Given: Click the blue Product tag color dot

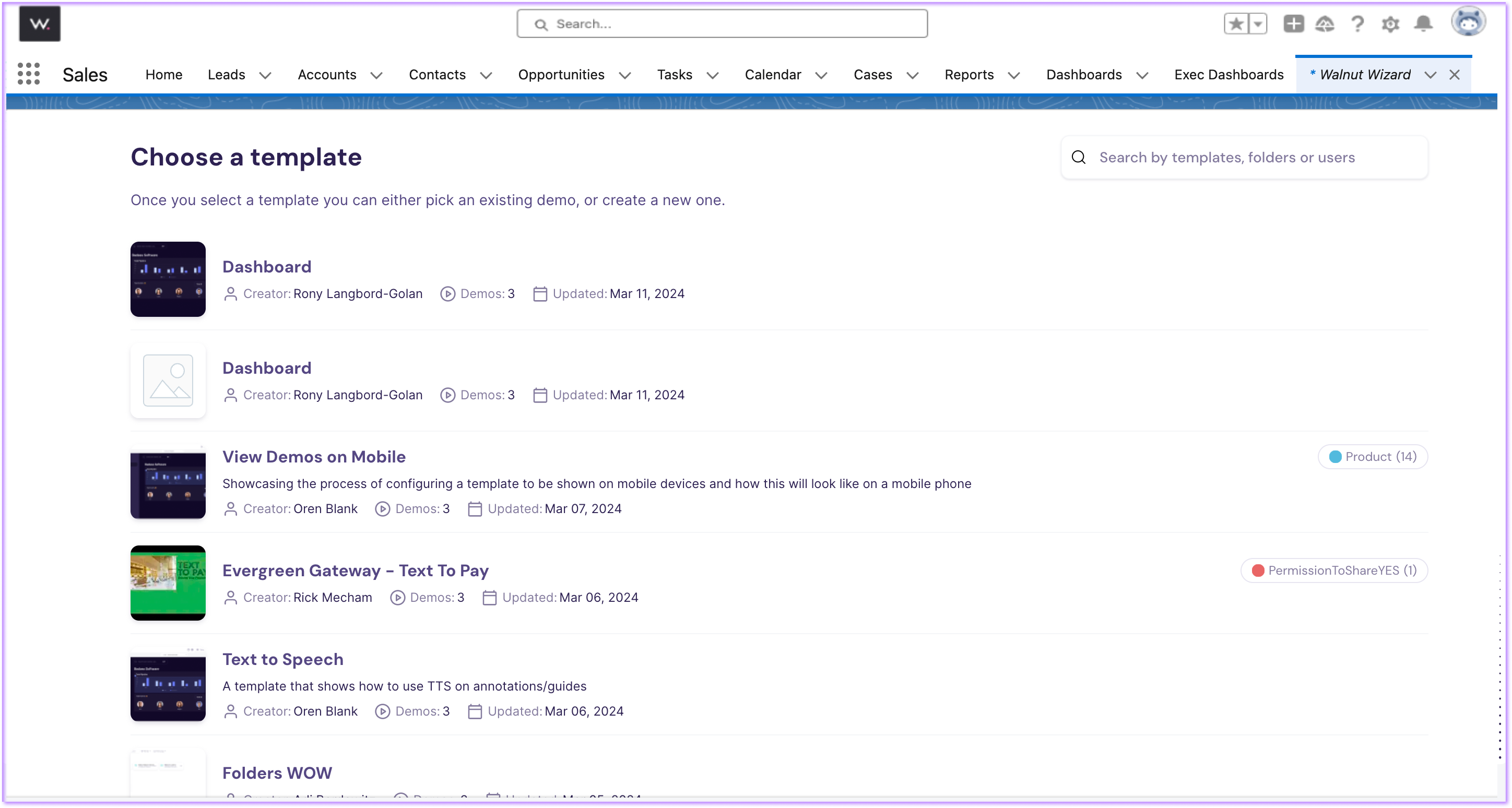Looking at the screenshot, I should point(1334,457).
